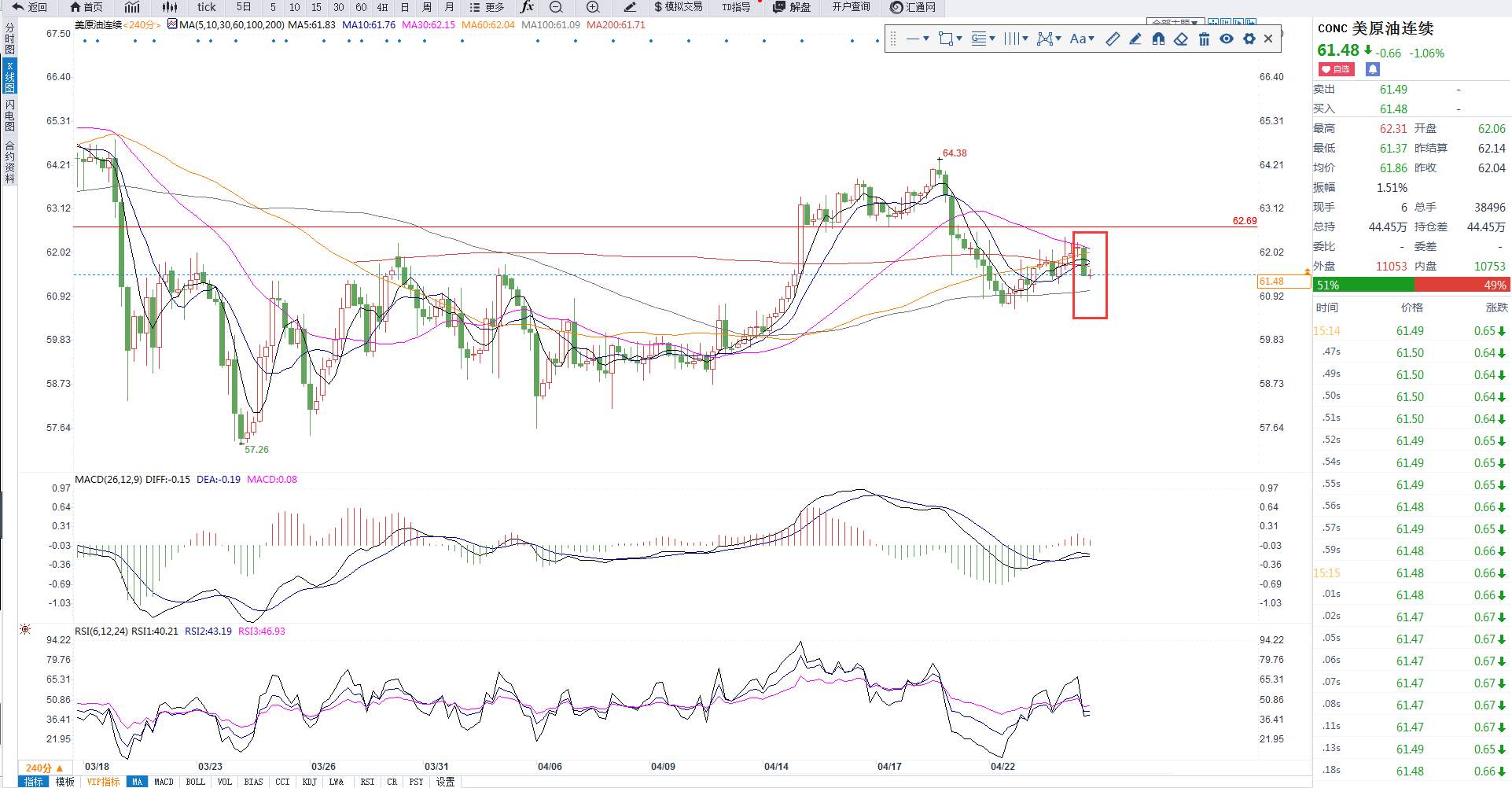Select the rectangle shape tool

pos(946,39)
